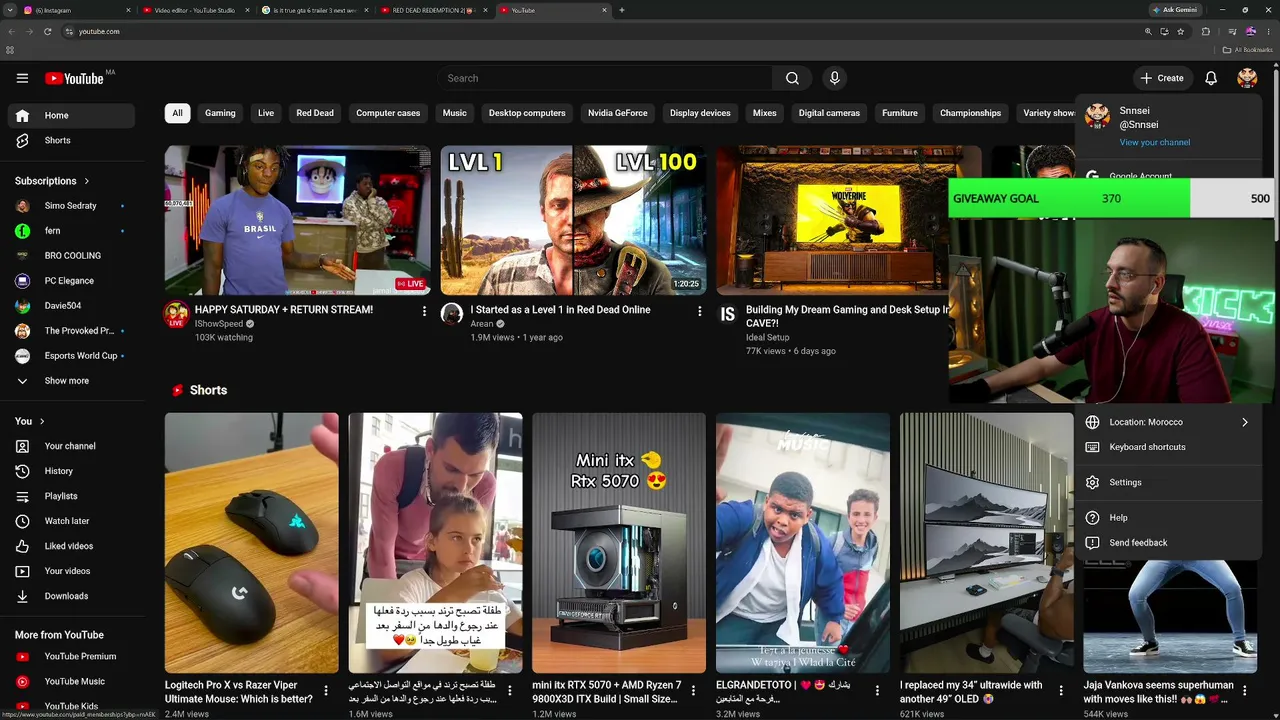Open Liked videos
Viewport: 1280px width, 720px height.
click(x=70, y=546)
